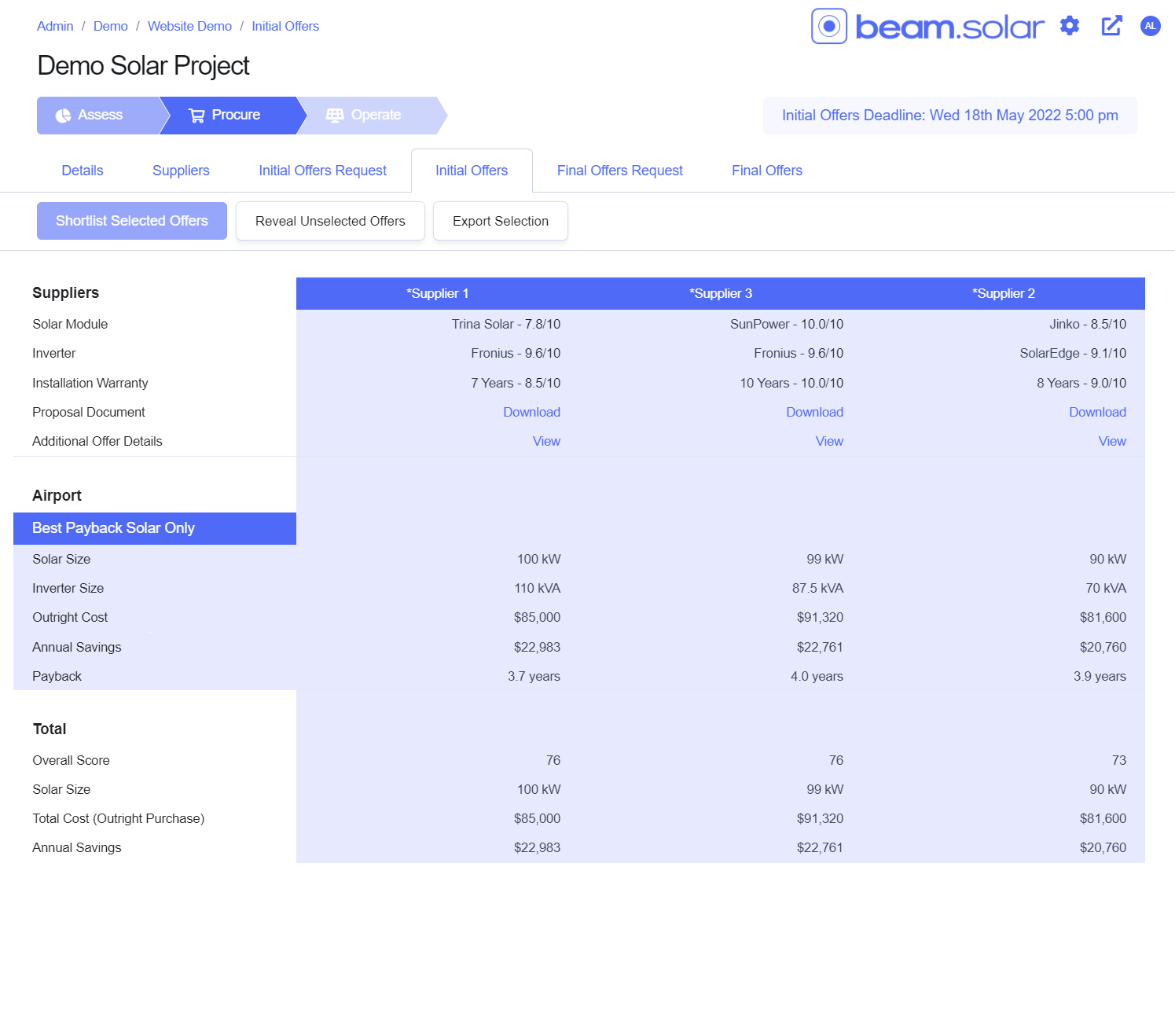Click the Best Payback Solar Only row
The height and width of the screenshot is (1036, 1175).
(x=155, y=528)
